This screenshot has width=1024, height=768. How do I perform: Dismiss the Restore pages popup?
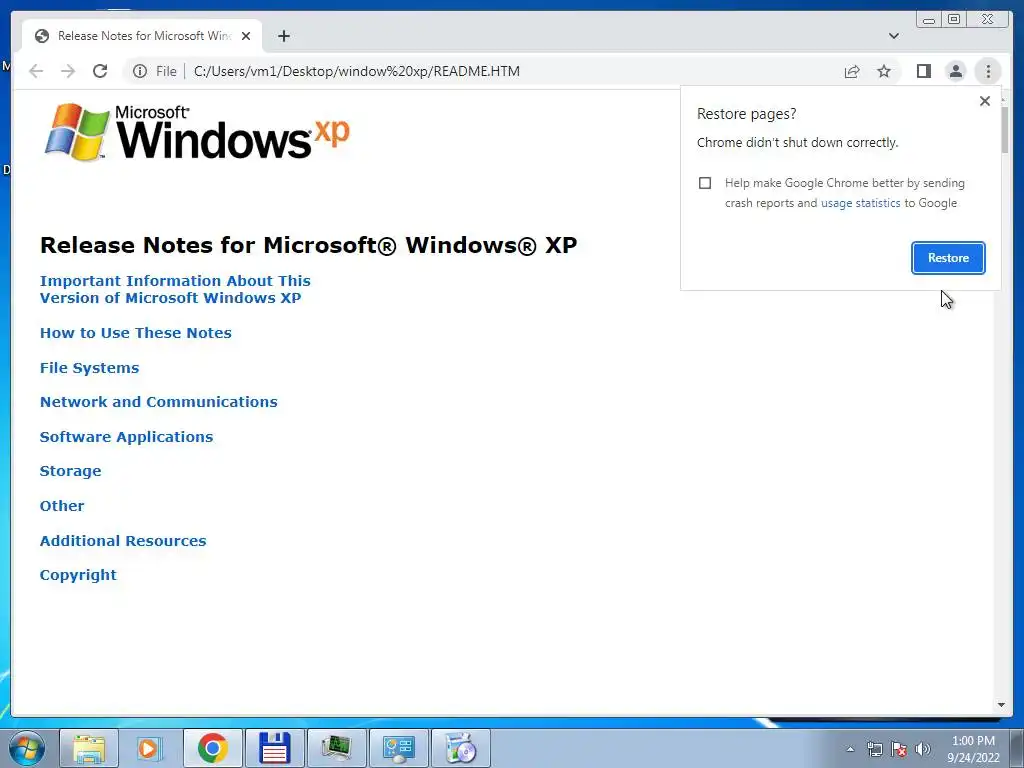tap(985, 101)
